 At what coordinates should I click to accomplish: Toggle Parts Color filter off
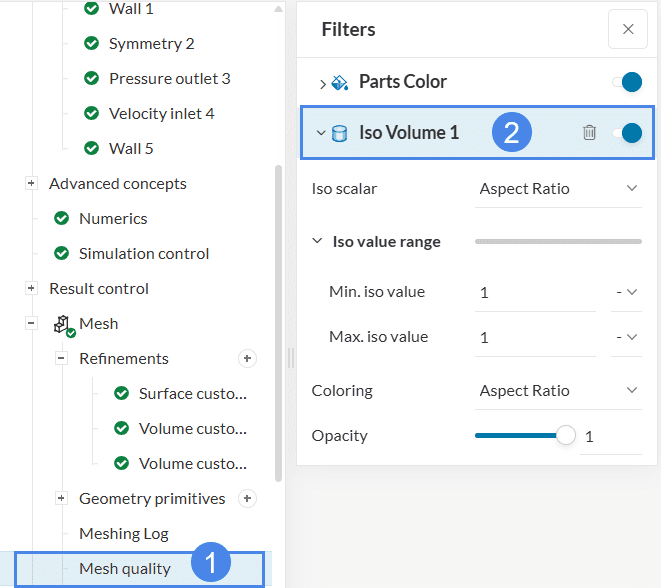626,82
